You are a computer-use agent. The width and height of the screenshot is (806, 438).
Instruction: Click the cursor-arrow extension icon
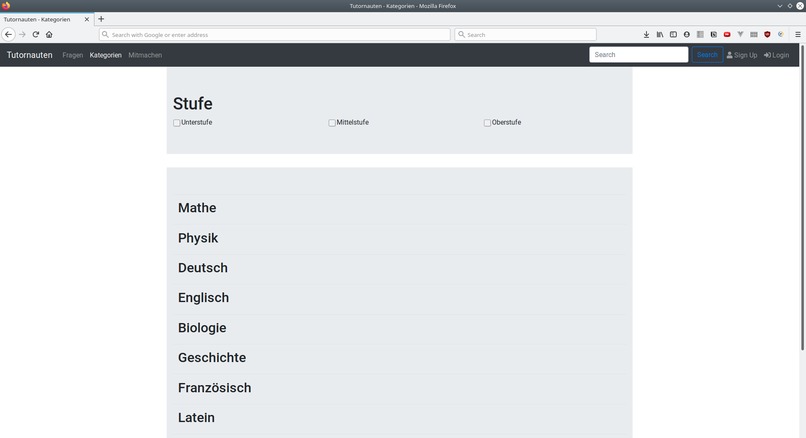click(713, 34)
